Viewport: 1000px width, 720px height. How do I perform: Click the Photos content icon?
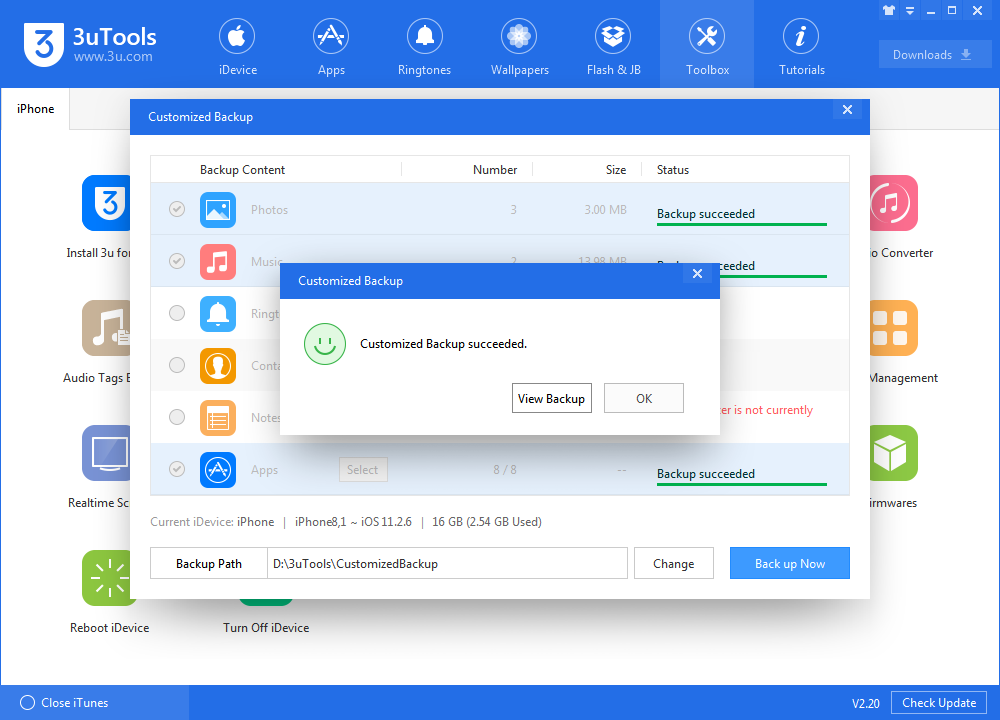(x=217, y=210)
